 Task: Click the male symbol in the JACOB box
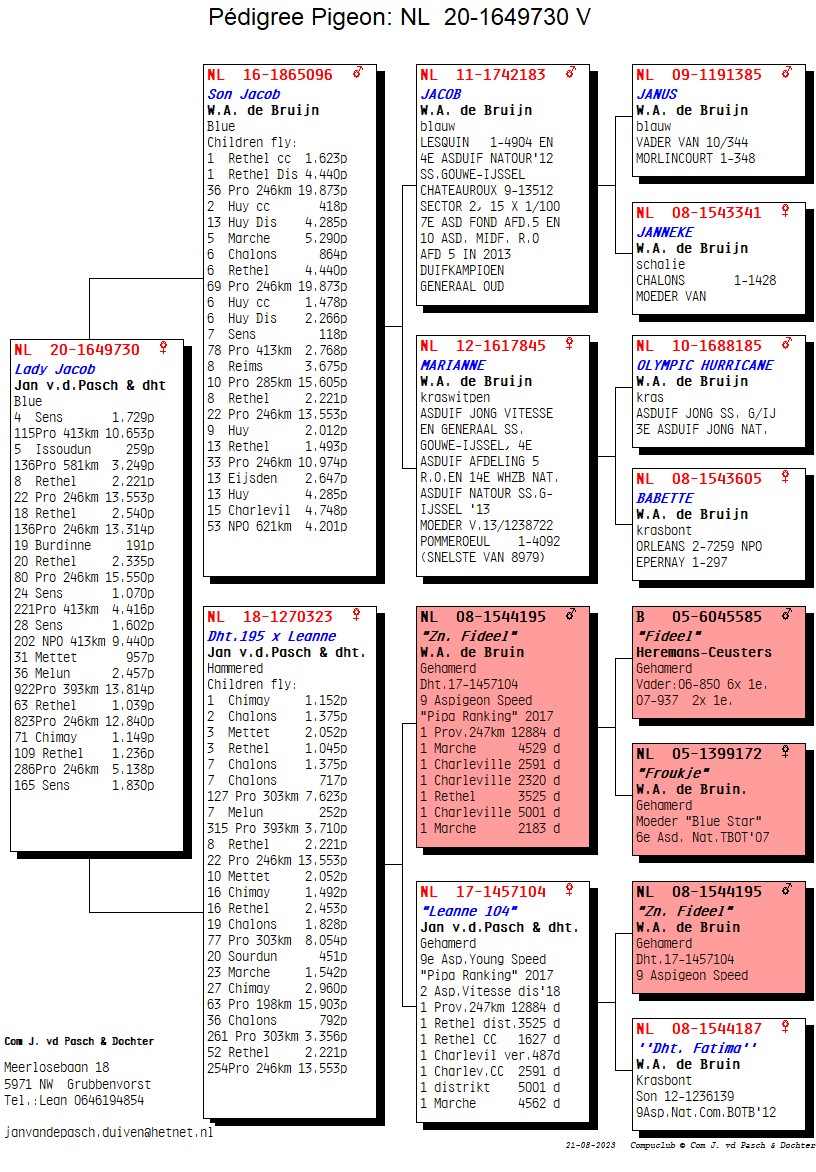click(571, 74)
